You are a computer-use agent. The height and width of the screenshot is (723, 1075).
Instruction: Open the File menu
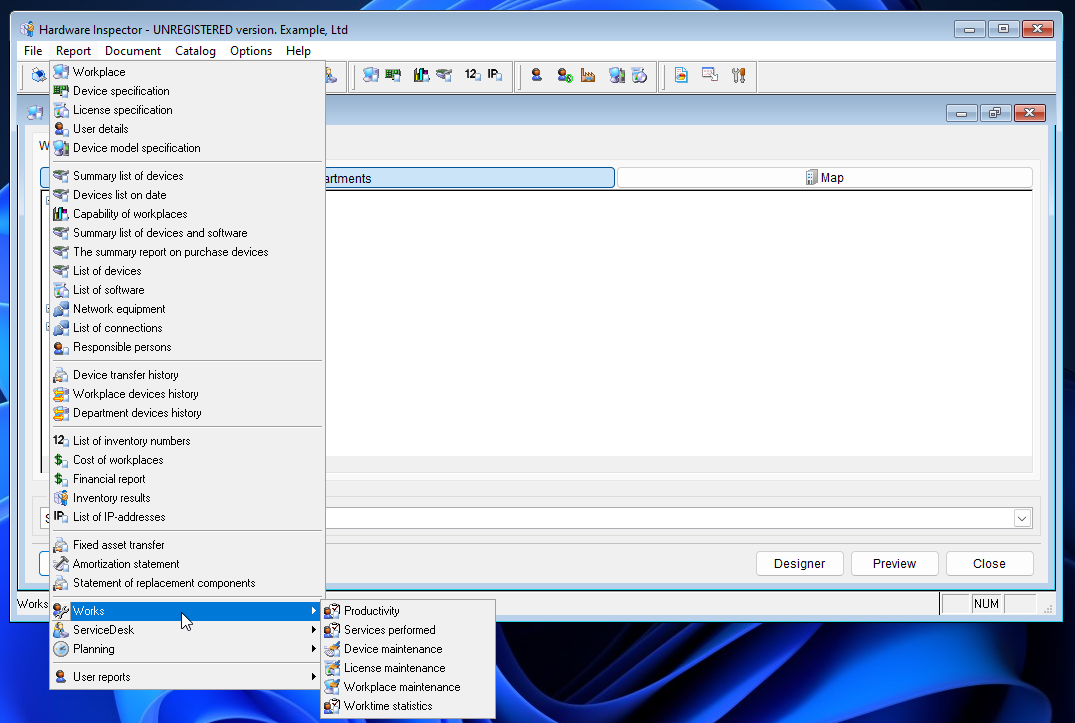click(33, 51)
